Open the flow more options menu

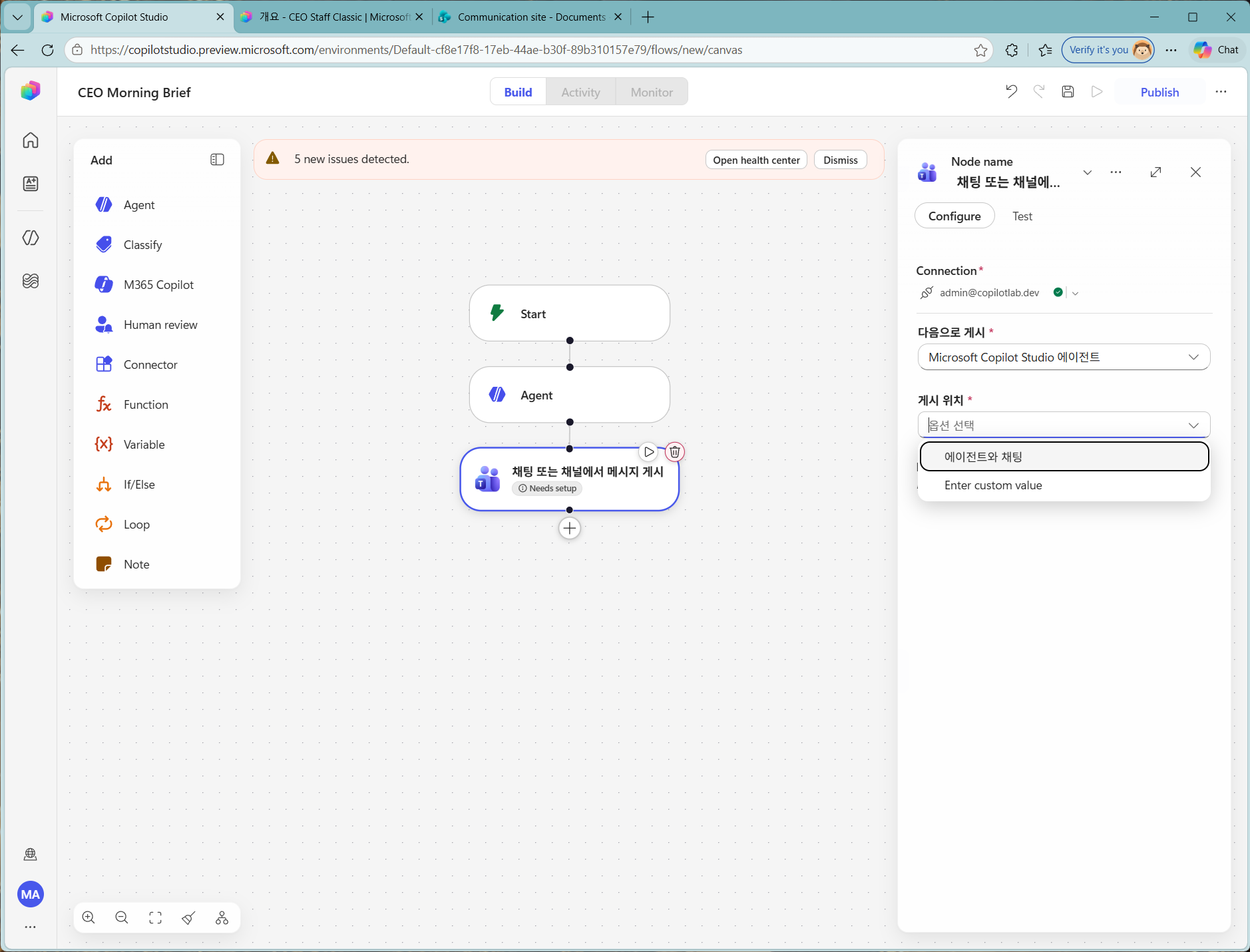(1221, 92)
